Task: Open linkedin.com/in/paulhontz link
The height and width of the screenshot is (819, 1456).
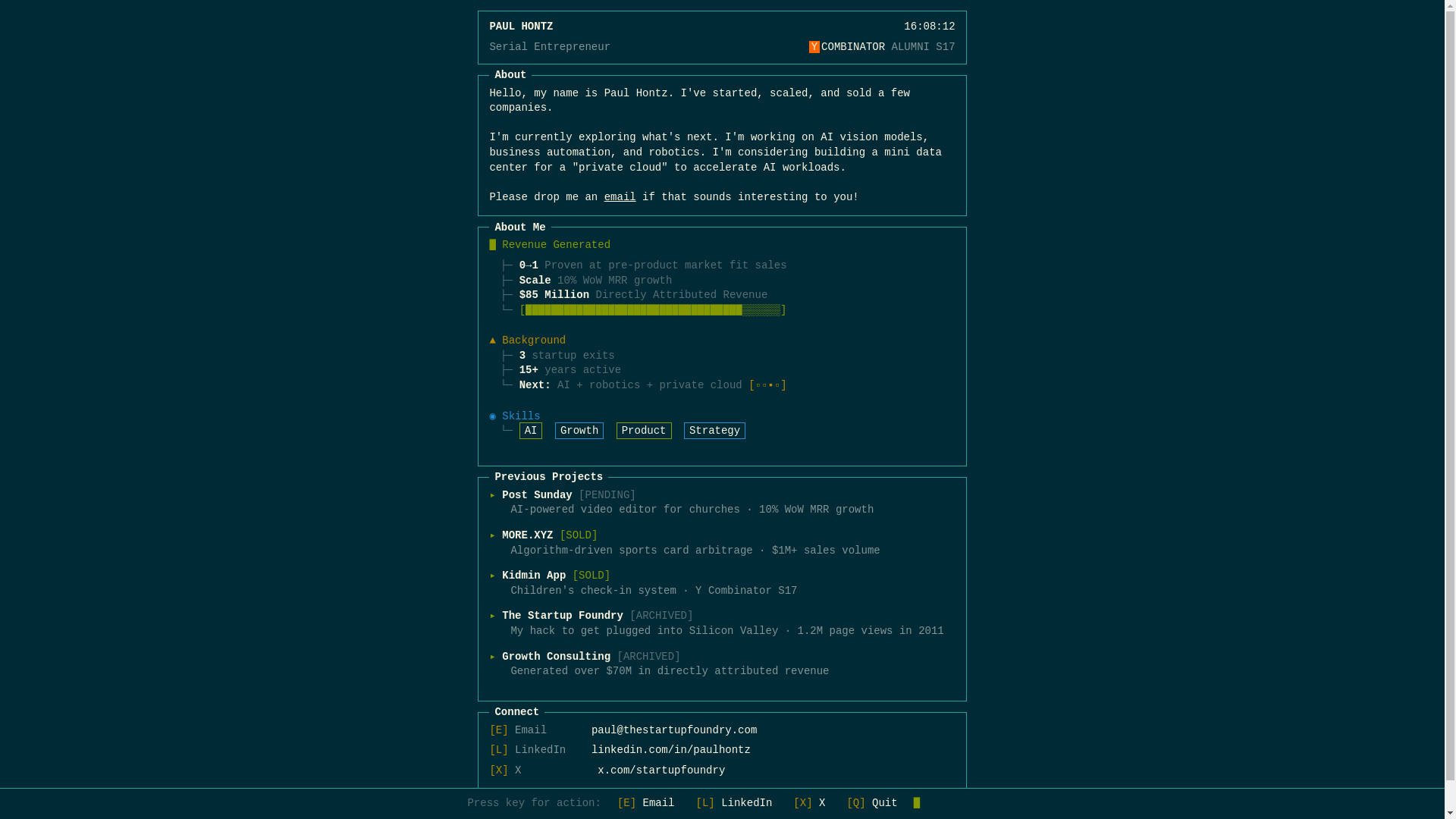Action: pos(671,750)
